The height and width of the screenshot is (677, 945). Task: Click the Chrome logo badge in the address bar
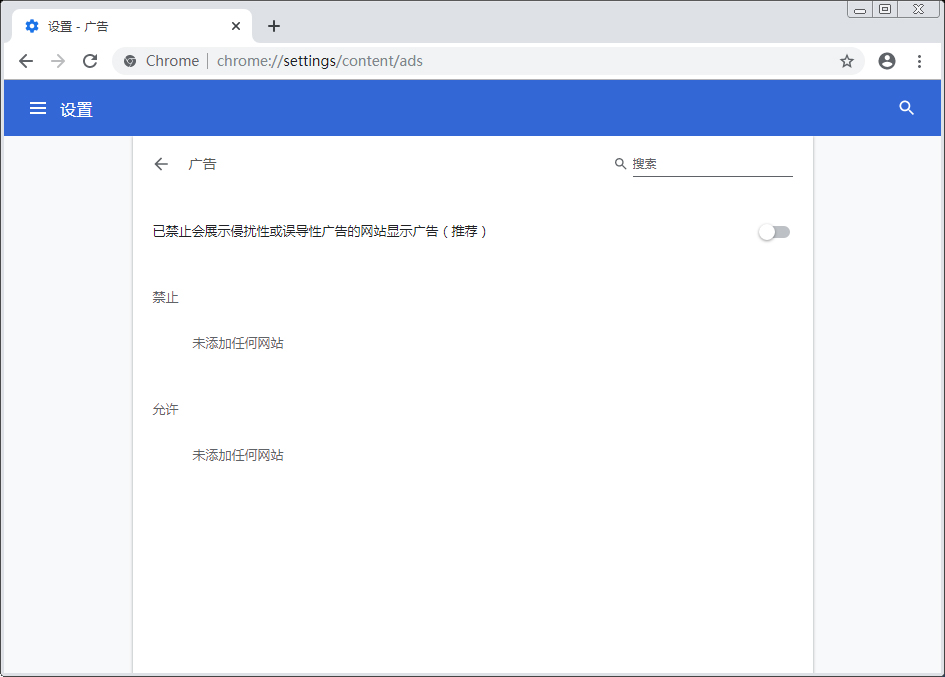click(x=129, y=61)
